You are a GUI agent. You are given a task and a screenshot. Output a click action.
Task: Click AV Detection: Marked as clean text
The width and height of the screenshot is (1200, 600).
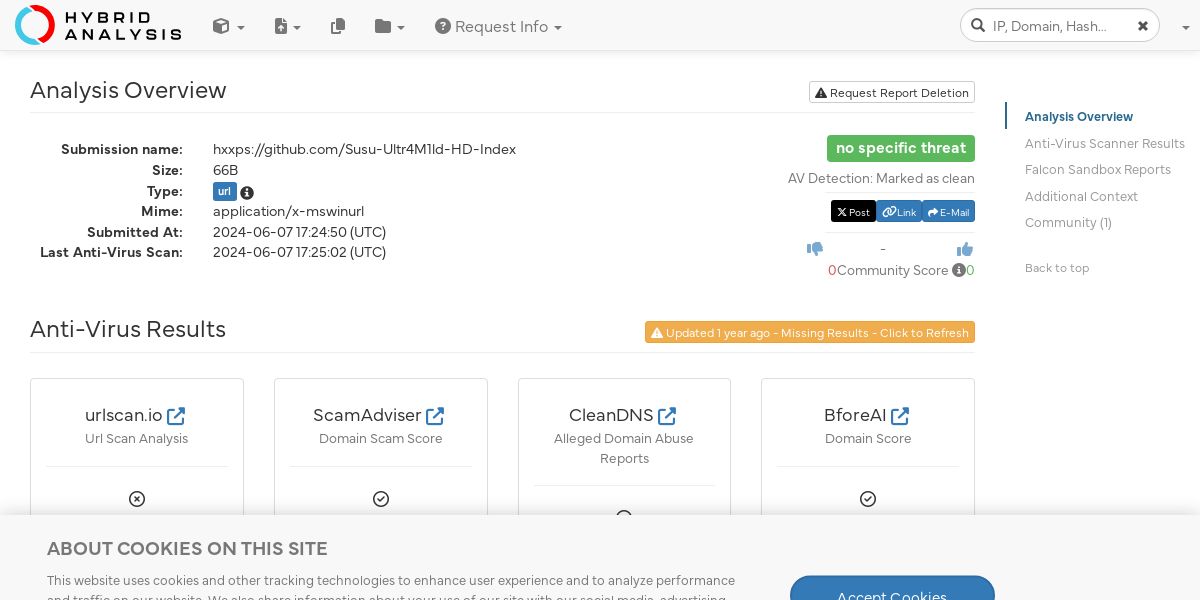pos(881,179)
